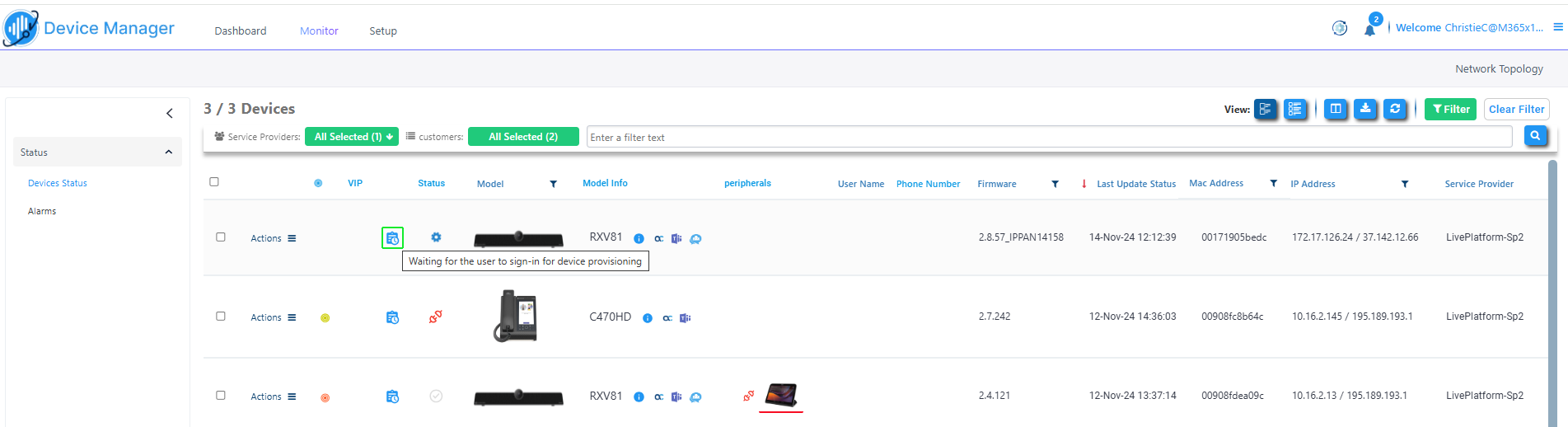
Task: Click the Welcome ChristieC user link
Action: point(1469,27)
